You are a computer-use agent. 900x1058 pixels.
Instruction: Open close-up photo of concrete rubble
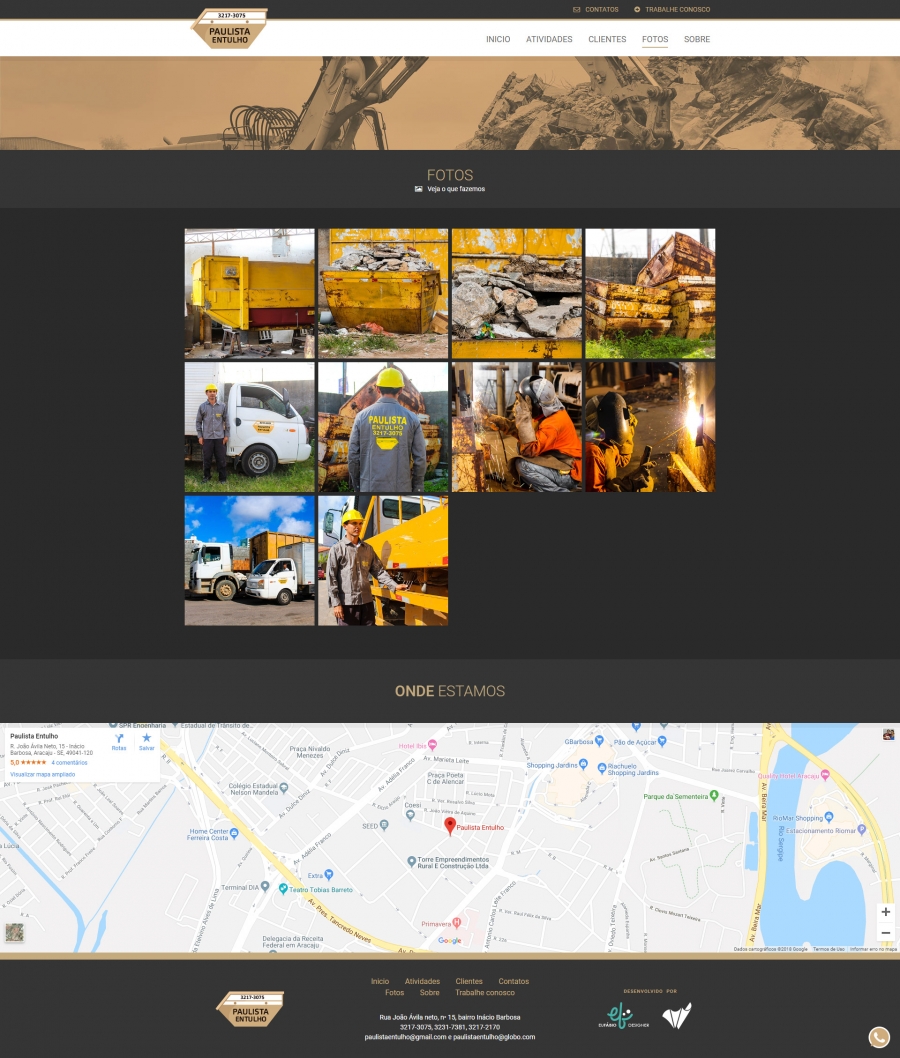517,294
